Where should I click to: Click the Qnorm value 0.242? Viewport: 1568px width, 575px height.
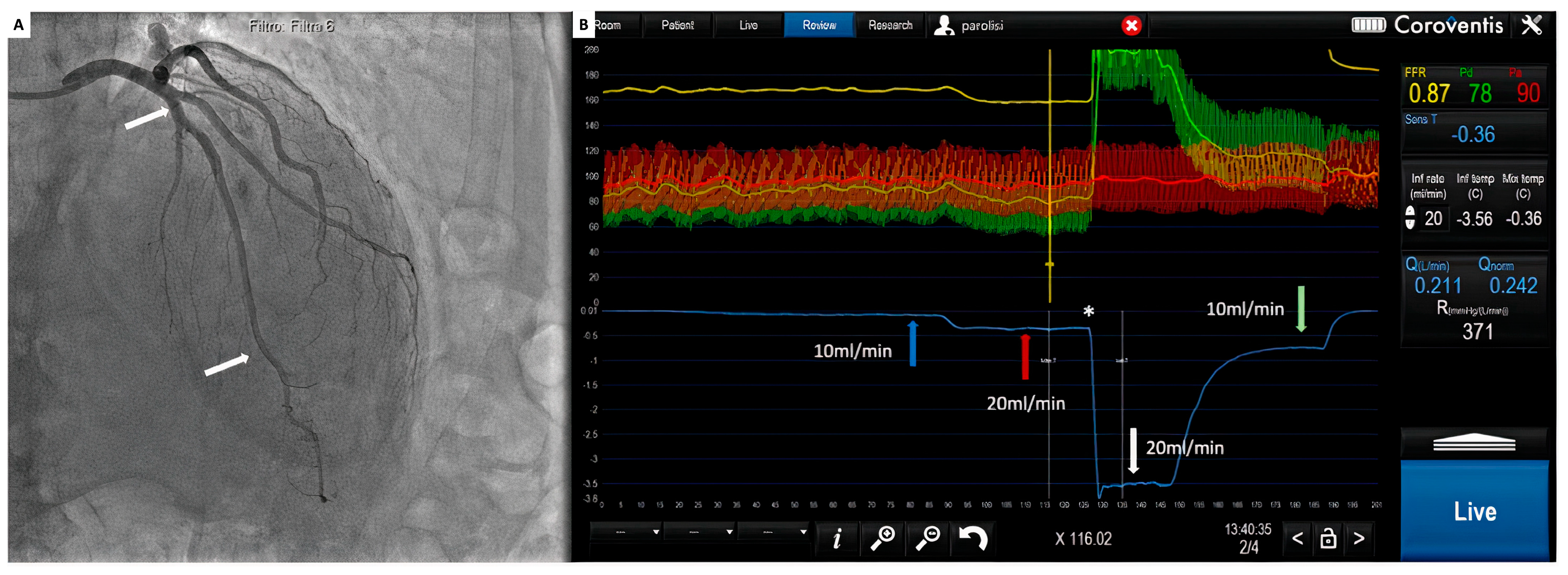point(1513,286)
